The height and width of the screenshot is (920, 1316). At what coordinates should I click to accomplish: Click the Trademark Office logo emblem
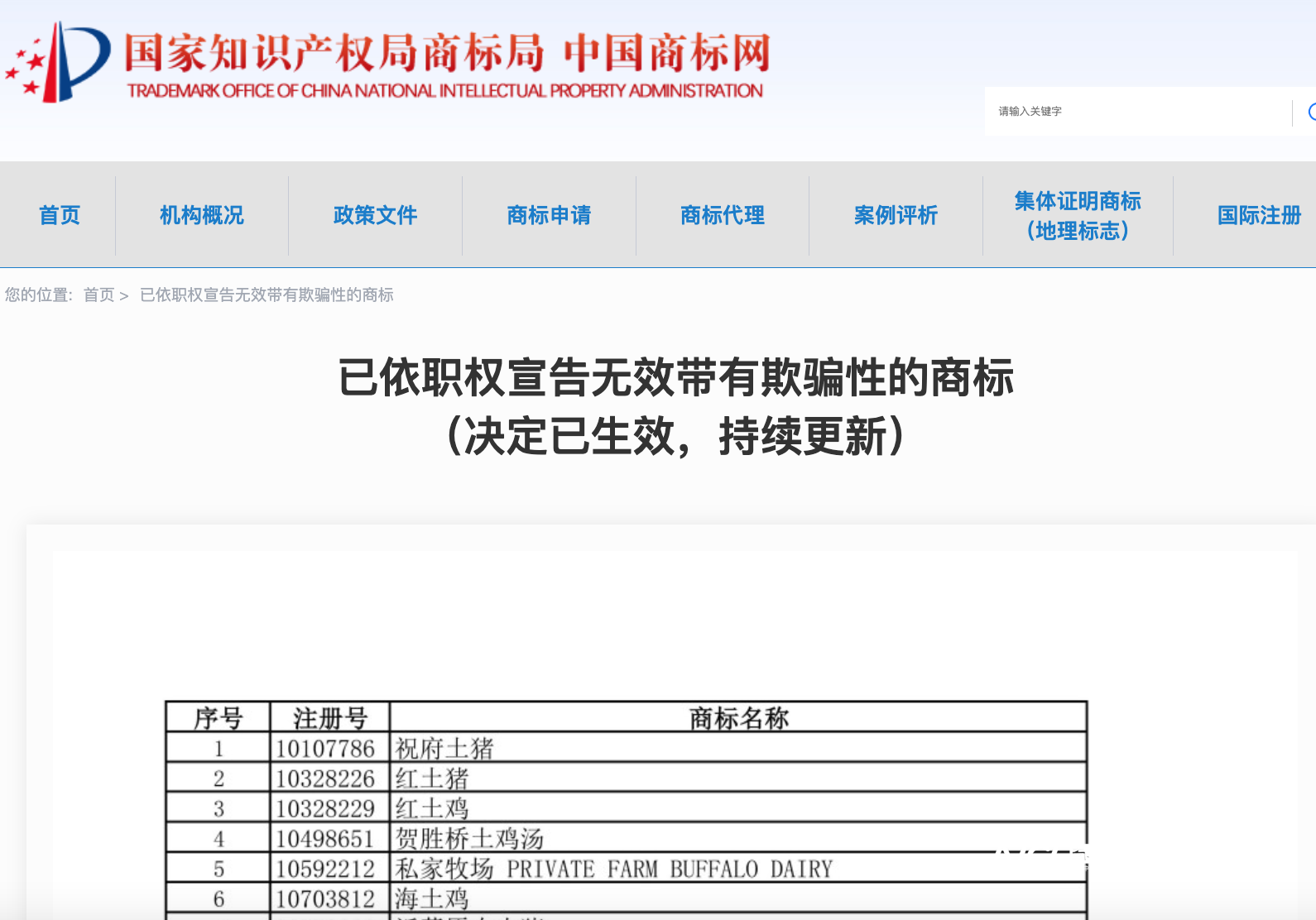click(58, 62)
